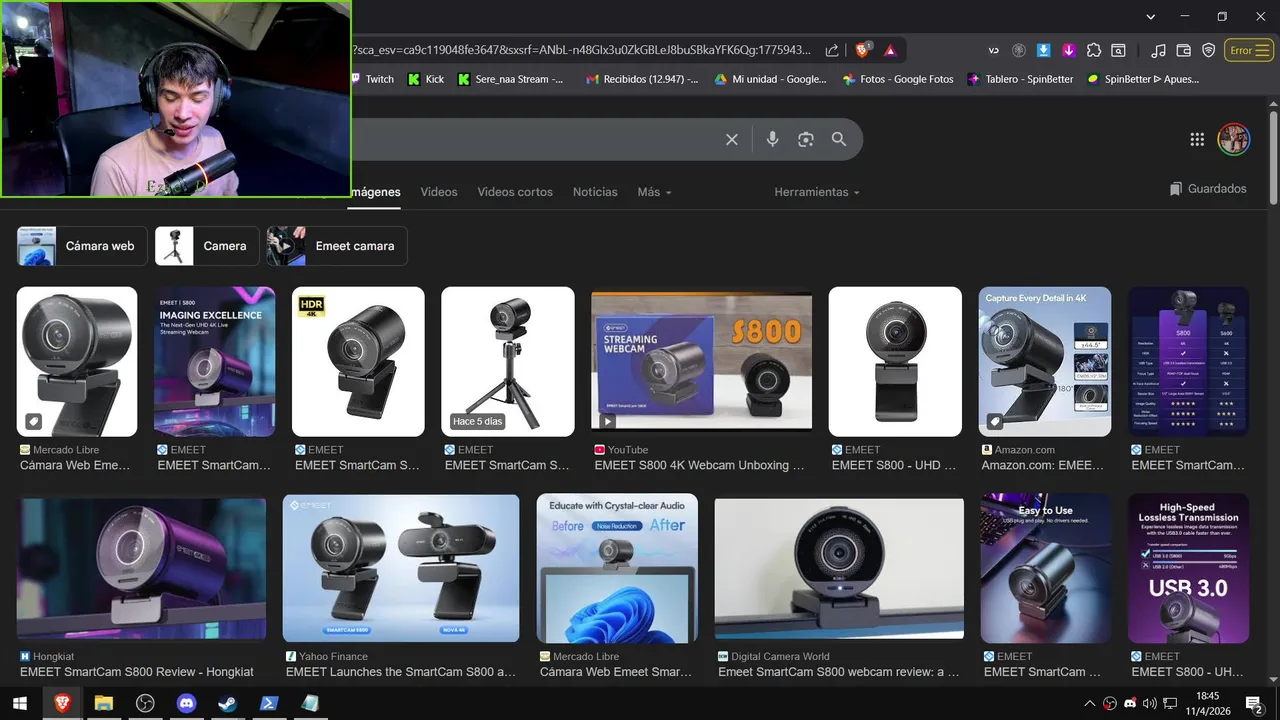Click the volume icon in the system tray
1280x720 pixels.
tap(1149, 703)
